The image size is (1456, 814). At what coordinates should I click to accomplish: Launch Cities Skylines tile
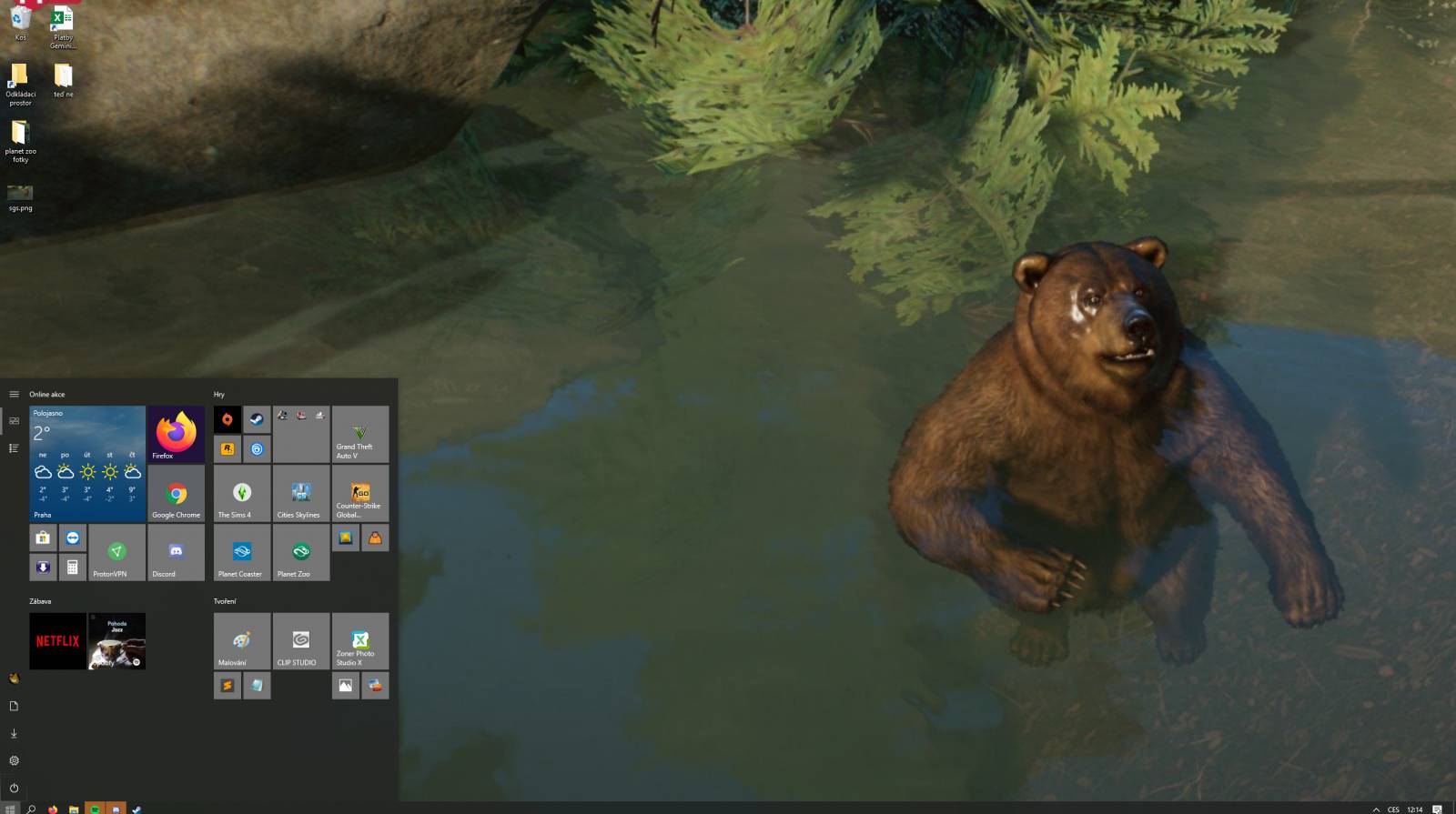[x=302, y=494]
